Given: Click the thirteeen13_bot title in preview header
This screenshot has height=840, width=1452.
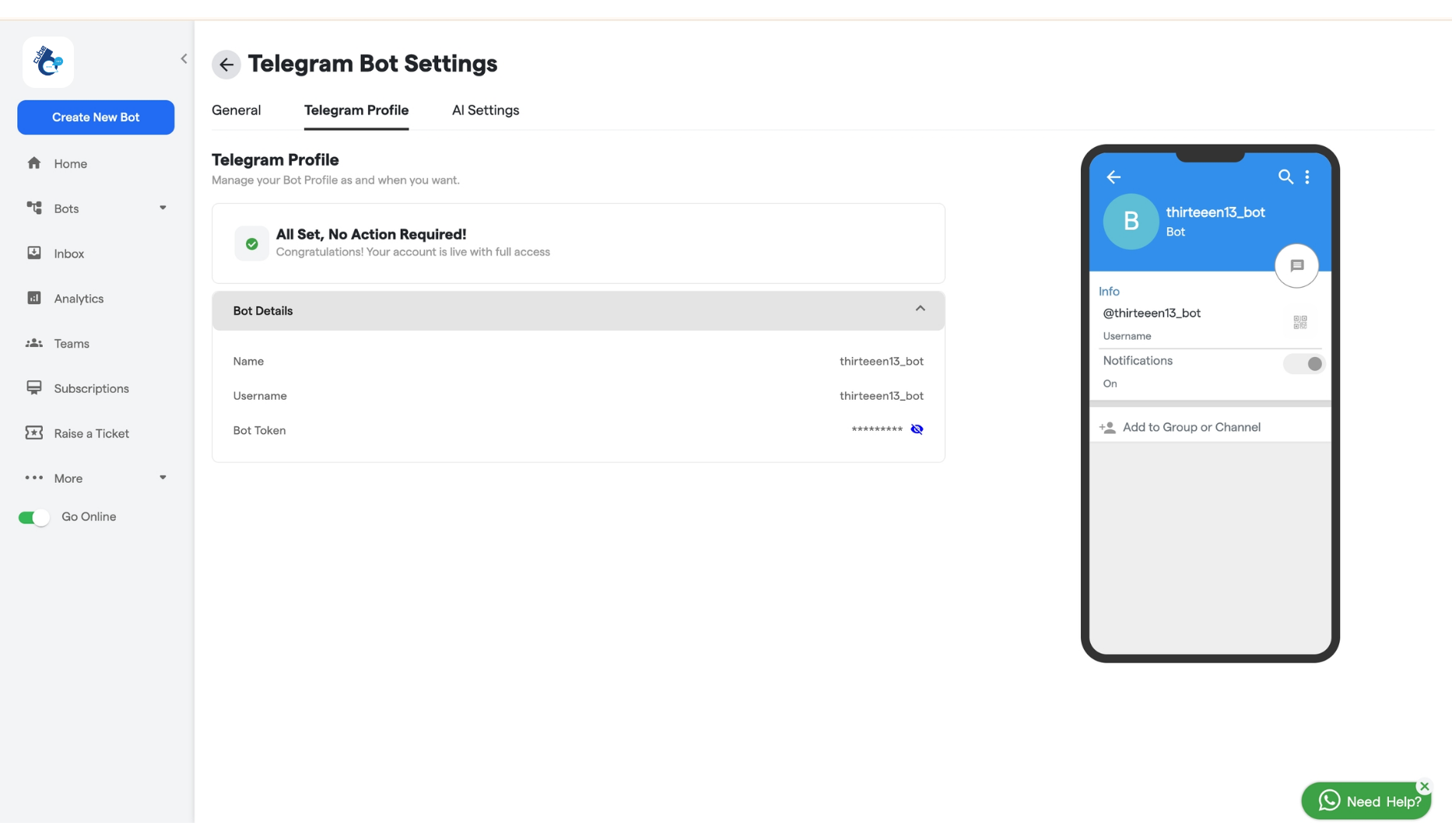Looking at the screenshot, I should 1215,212.
